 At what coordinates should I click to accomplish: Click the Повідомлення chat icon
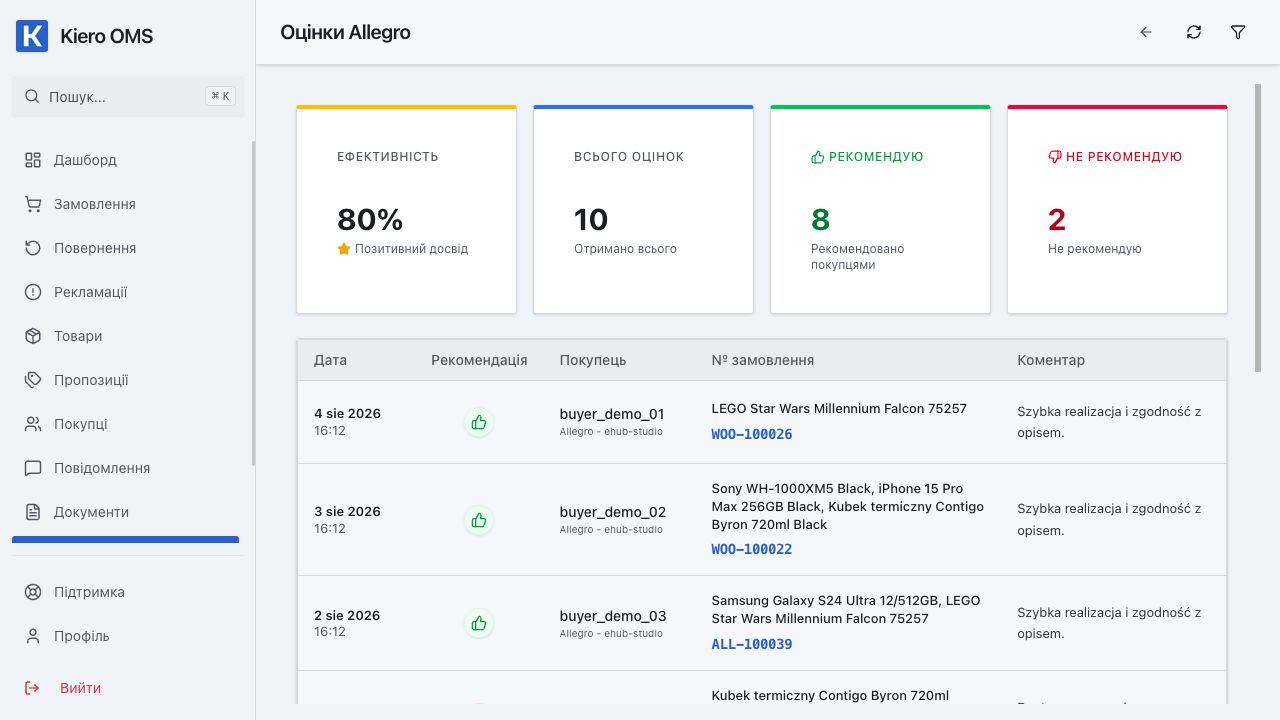[33, 468]
